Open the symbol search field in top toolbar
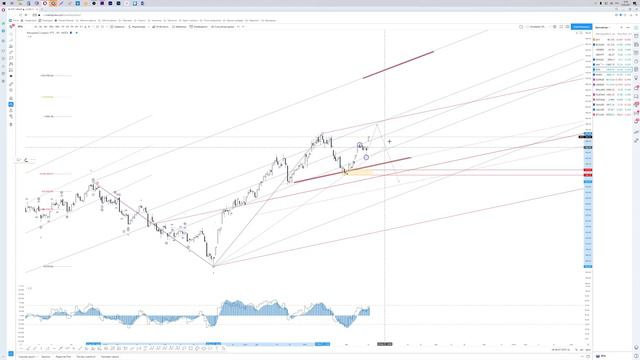Image resolution: width=640 pixels, height=360 pixels. (x=20, y=27)
